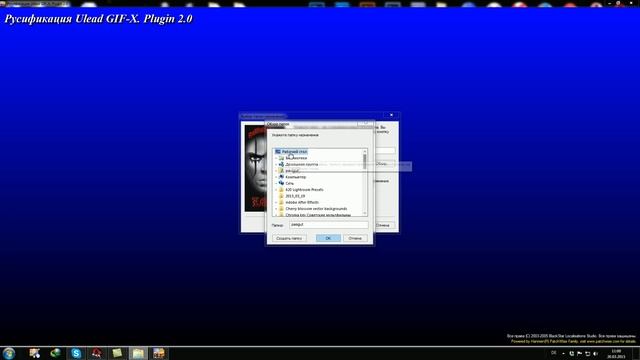The width and height of the screenshot is (640, 360).
Task: Select the Adobe After Effects folder
Action: pyautogui.click(x=302, y=202)
